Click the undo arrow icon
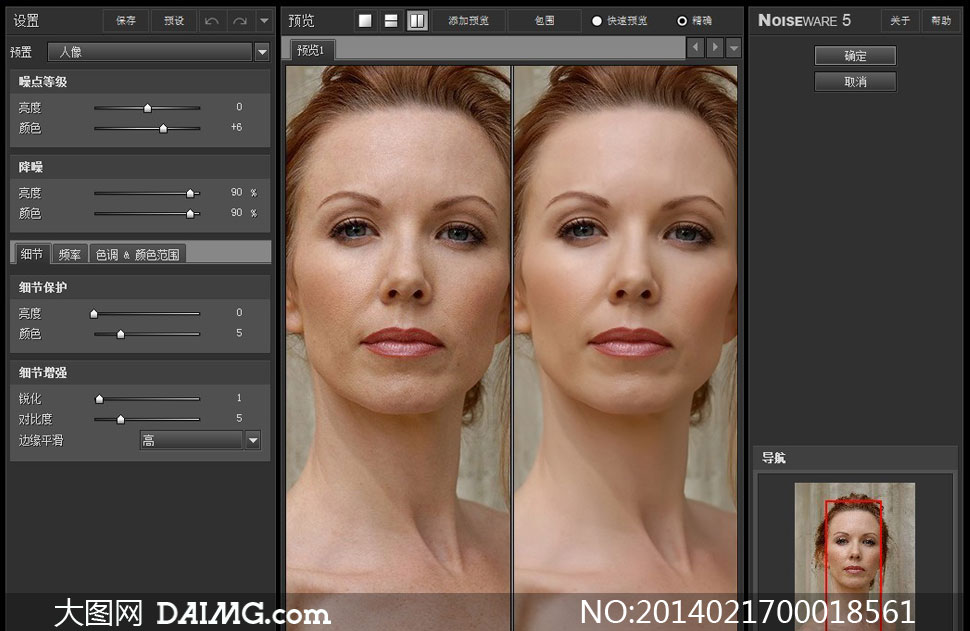970x631 pixels. pos(211,20)
